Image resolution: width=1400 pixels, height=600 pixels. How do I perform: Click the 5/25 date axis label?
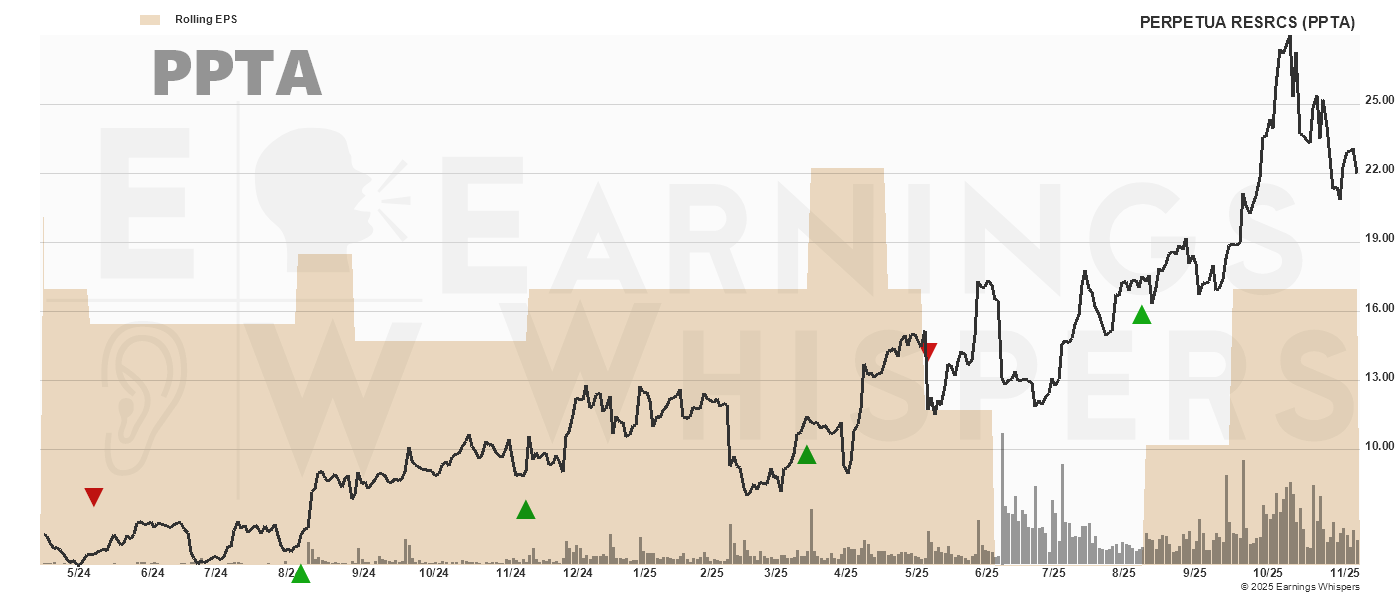click(x=917, y=573)
